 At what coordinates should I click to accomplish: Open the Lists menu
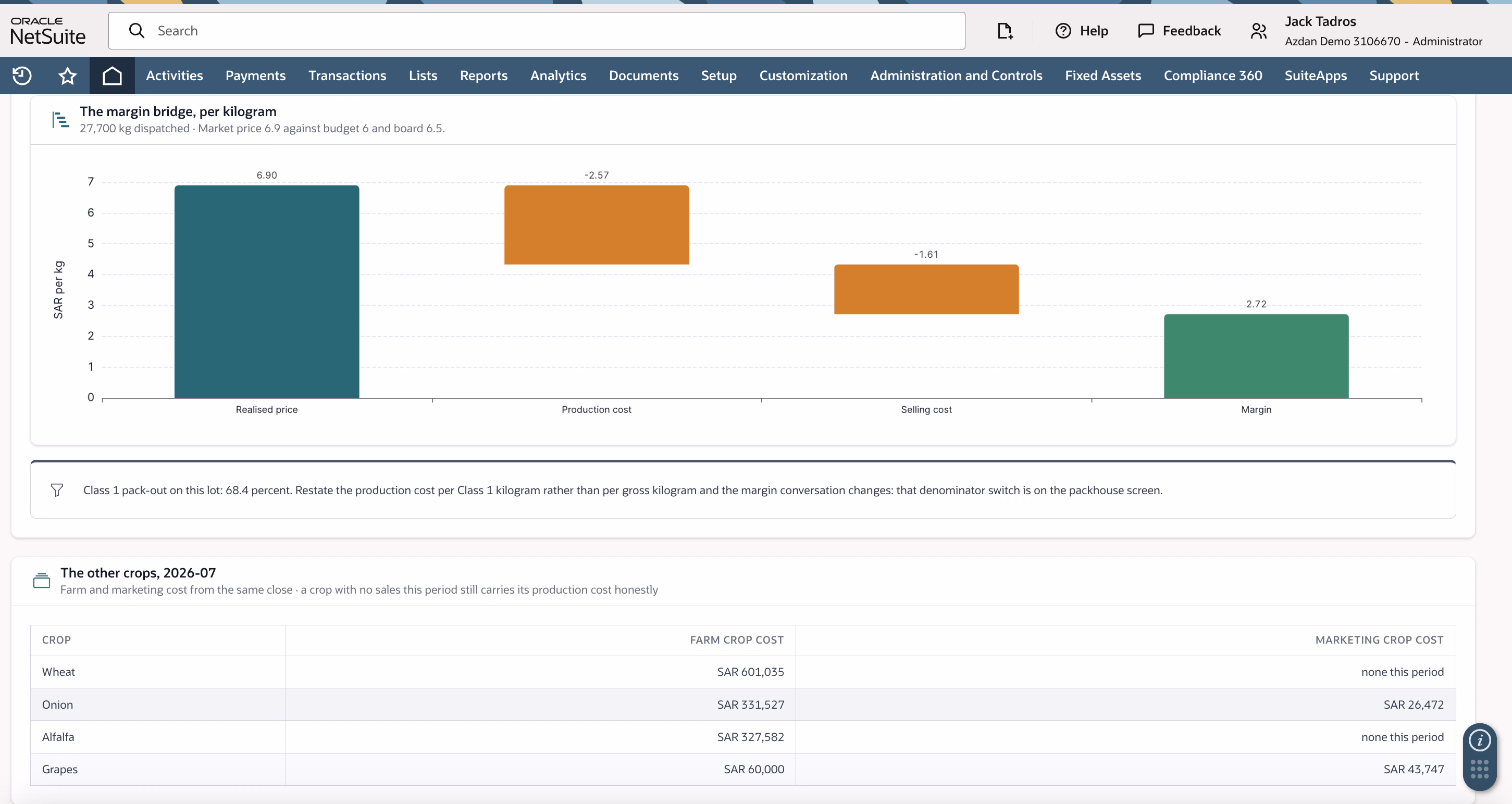pyautogui.click(x=423, y=76)
